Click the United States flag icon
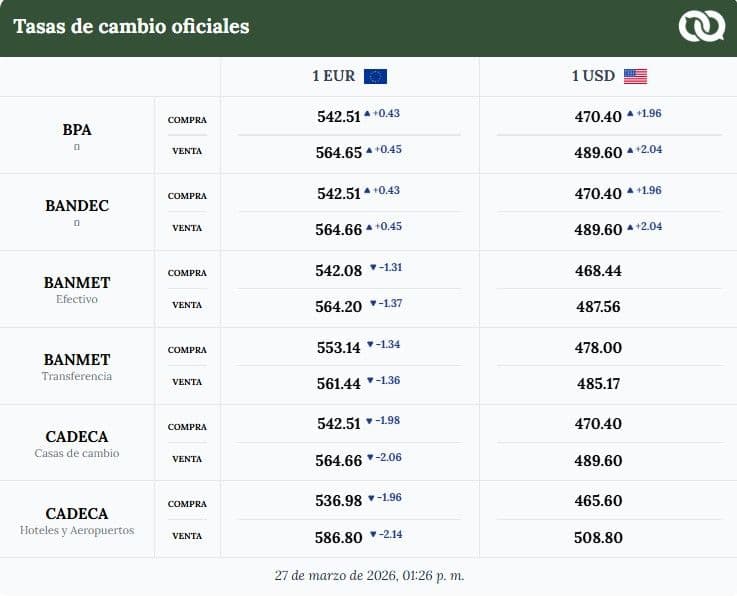This screenshot has height=596, width=737. (635, 77)
